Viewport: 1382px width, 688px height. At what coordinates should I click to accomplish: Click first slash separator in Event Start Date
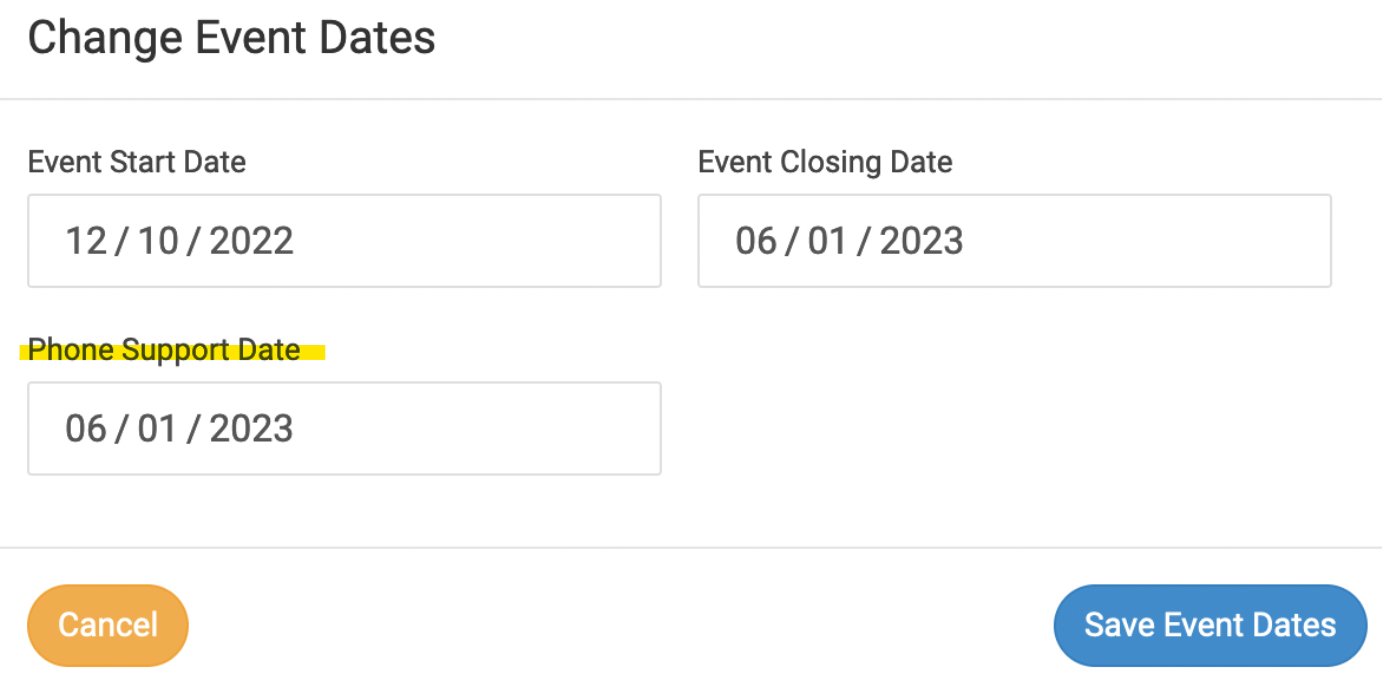[x=122, y=241]
